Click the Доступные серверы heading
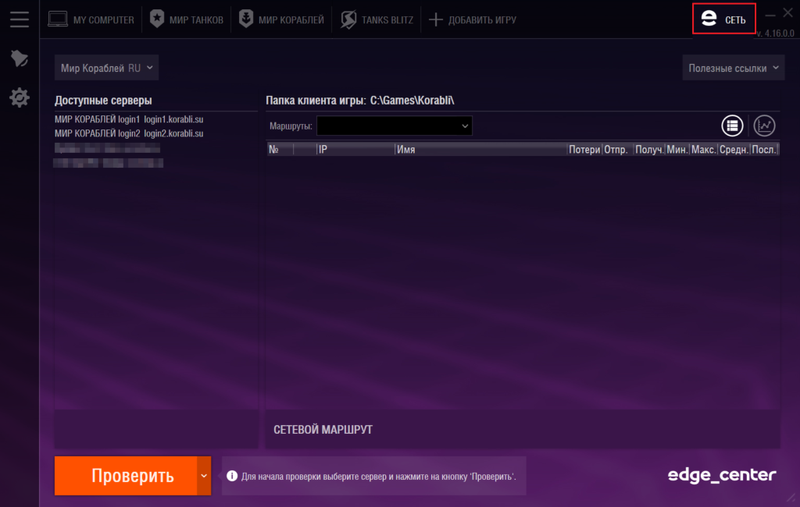The image size is (800, 507). click(x=103, y=100)
